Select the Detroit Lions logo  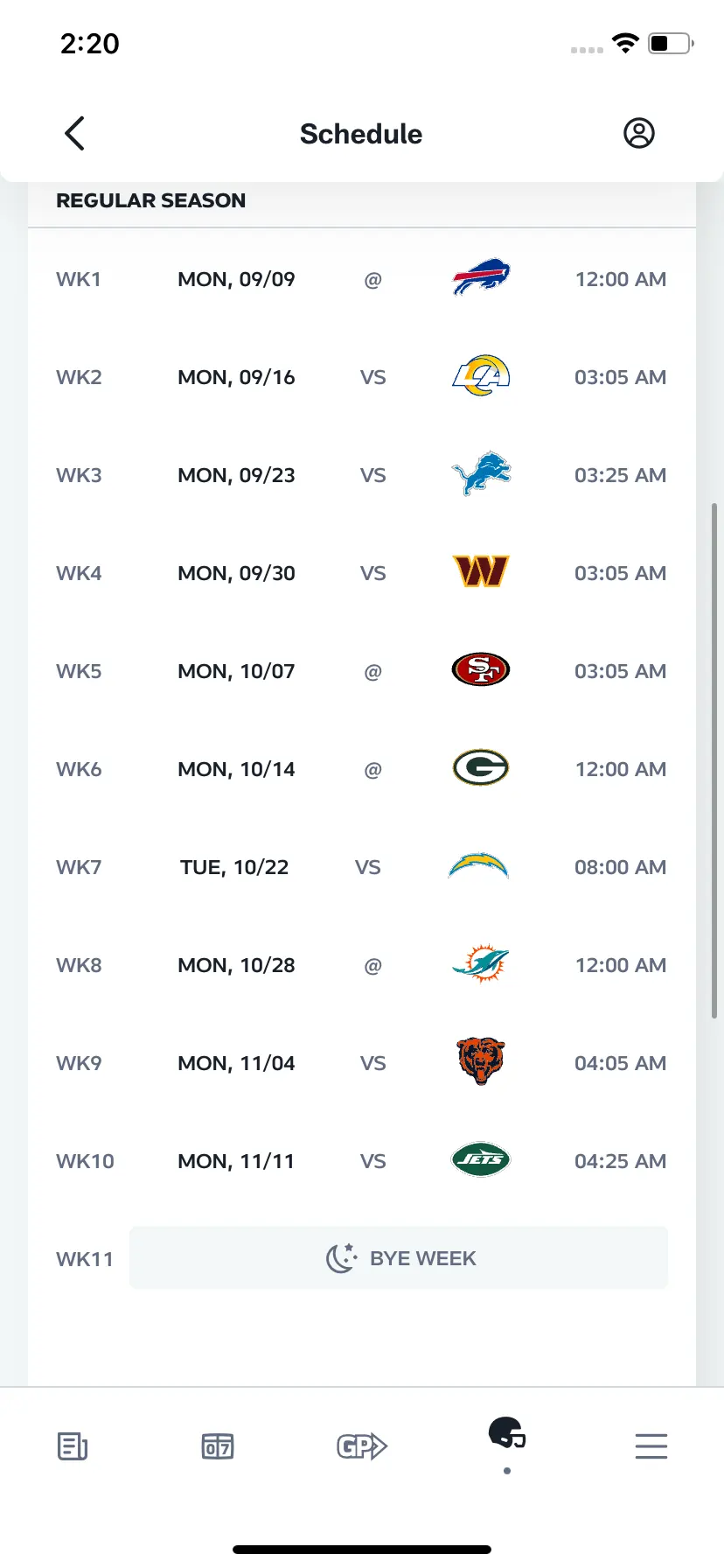click(x=481, y=474)
